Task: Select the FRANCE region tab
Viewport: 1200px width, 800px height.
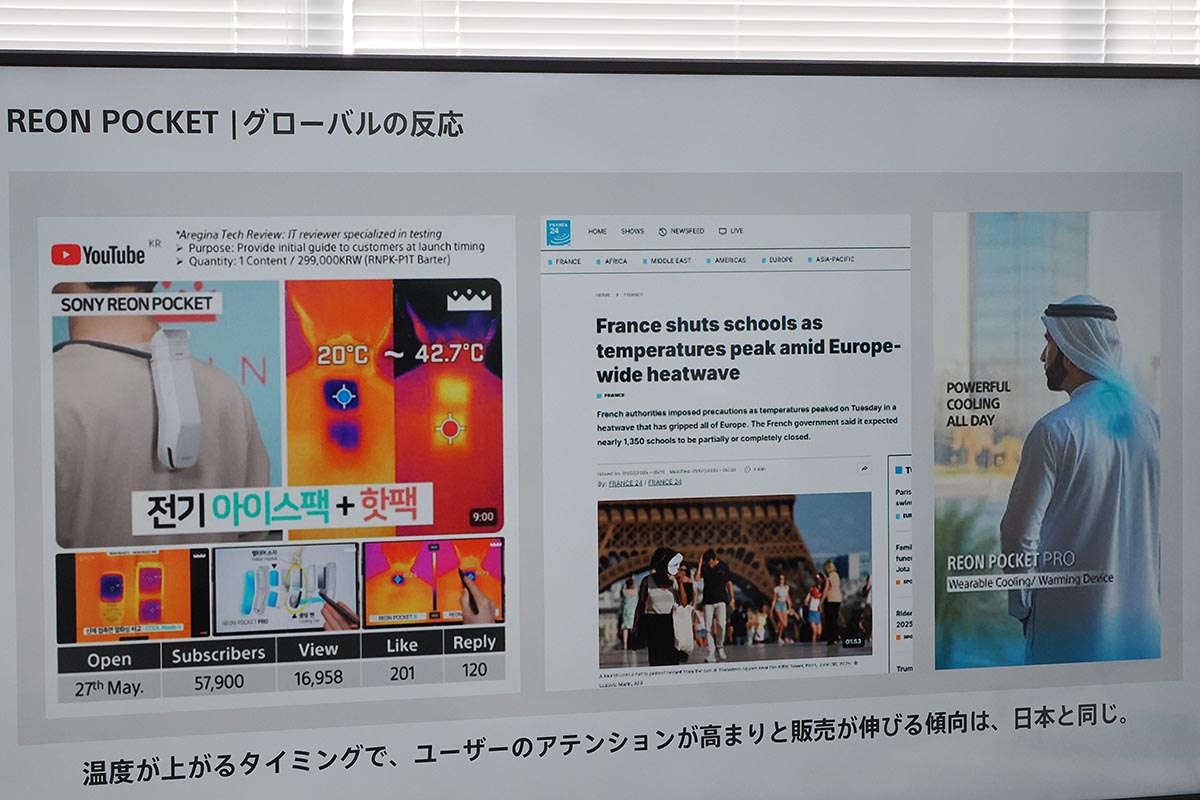Action: [564, 261]
